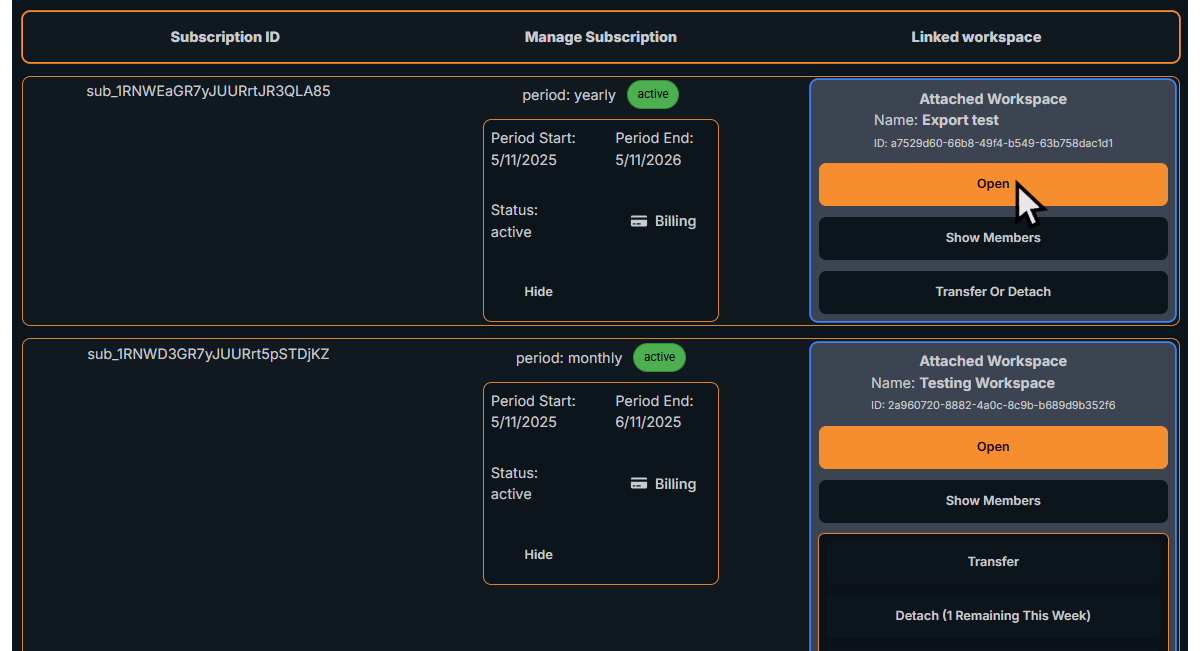Hide the yearly subscription period details
This screenshot has height=651, width=1200.
tap(538, 291)
